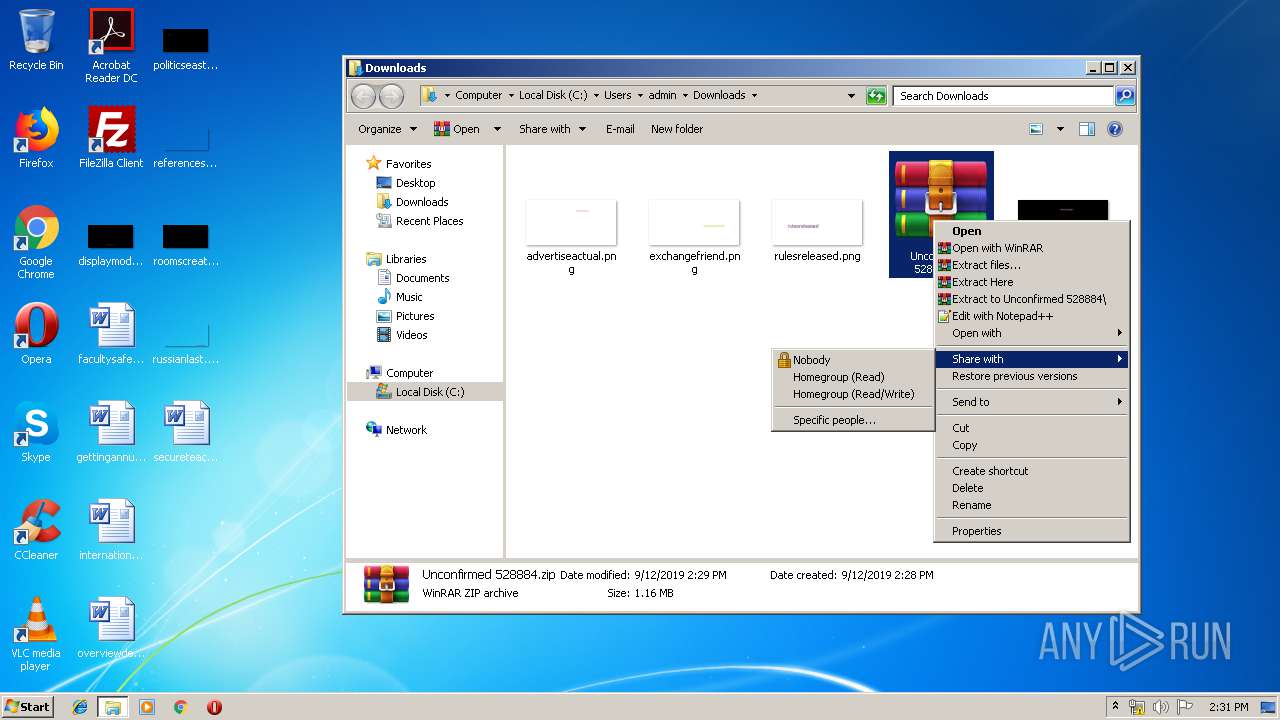1280x720 pixels.
Task: Launch Opera desktop shortcut
Action: pyautogui.click(x=36, y=334)
